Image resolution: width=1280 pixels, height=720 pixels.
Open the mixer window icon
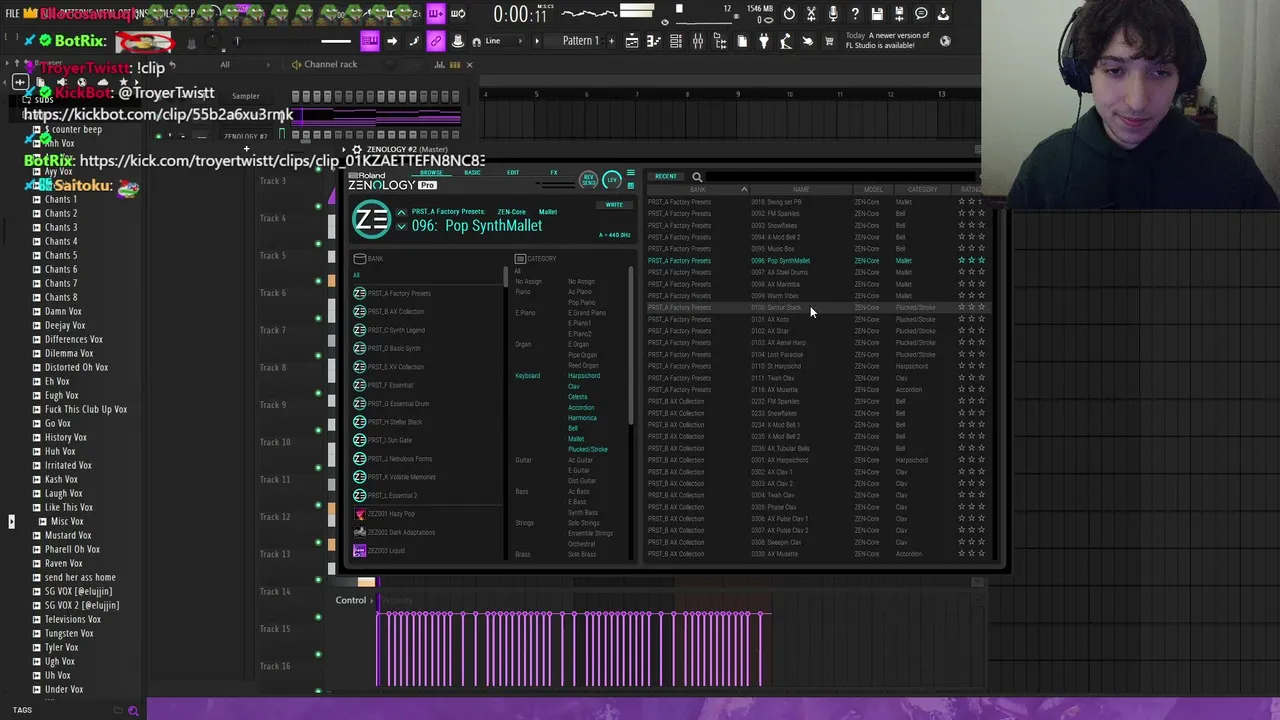tap(698, 41)
